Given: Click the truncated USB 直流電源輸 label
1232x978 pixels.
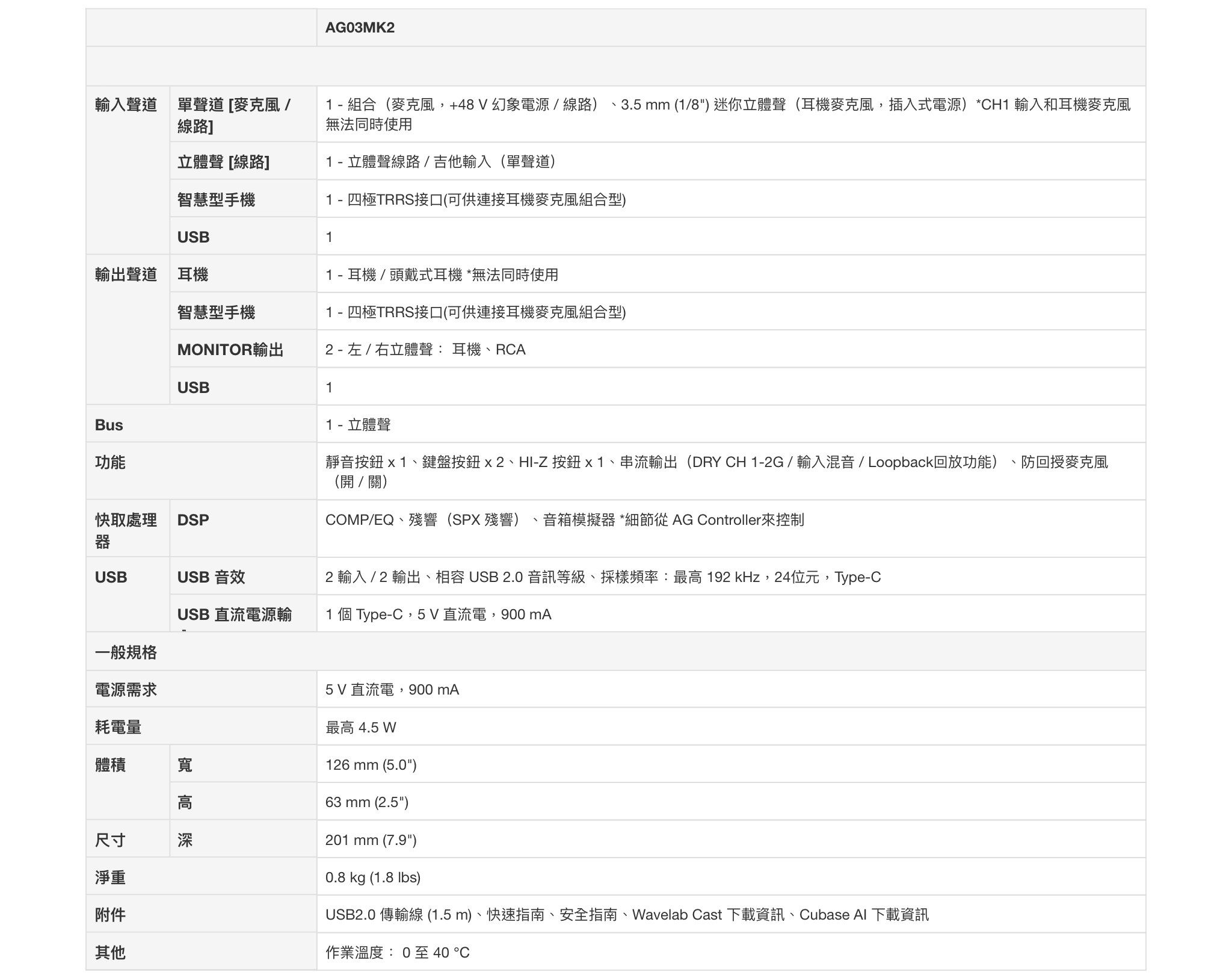Looking at the screenshot, I should tap(235, 614).
